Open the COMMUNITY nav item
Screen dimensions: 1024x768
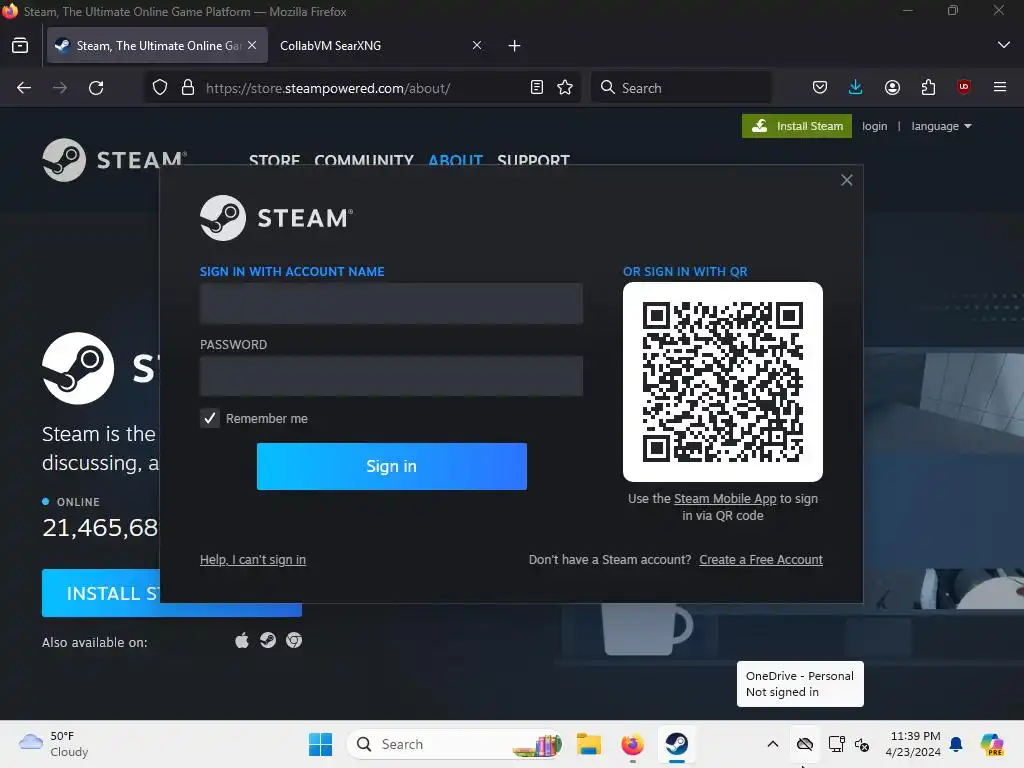click(364, 159)
